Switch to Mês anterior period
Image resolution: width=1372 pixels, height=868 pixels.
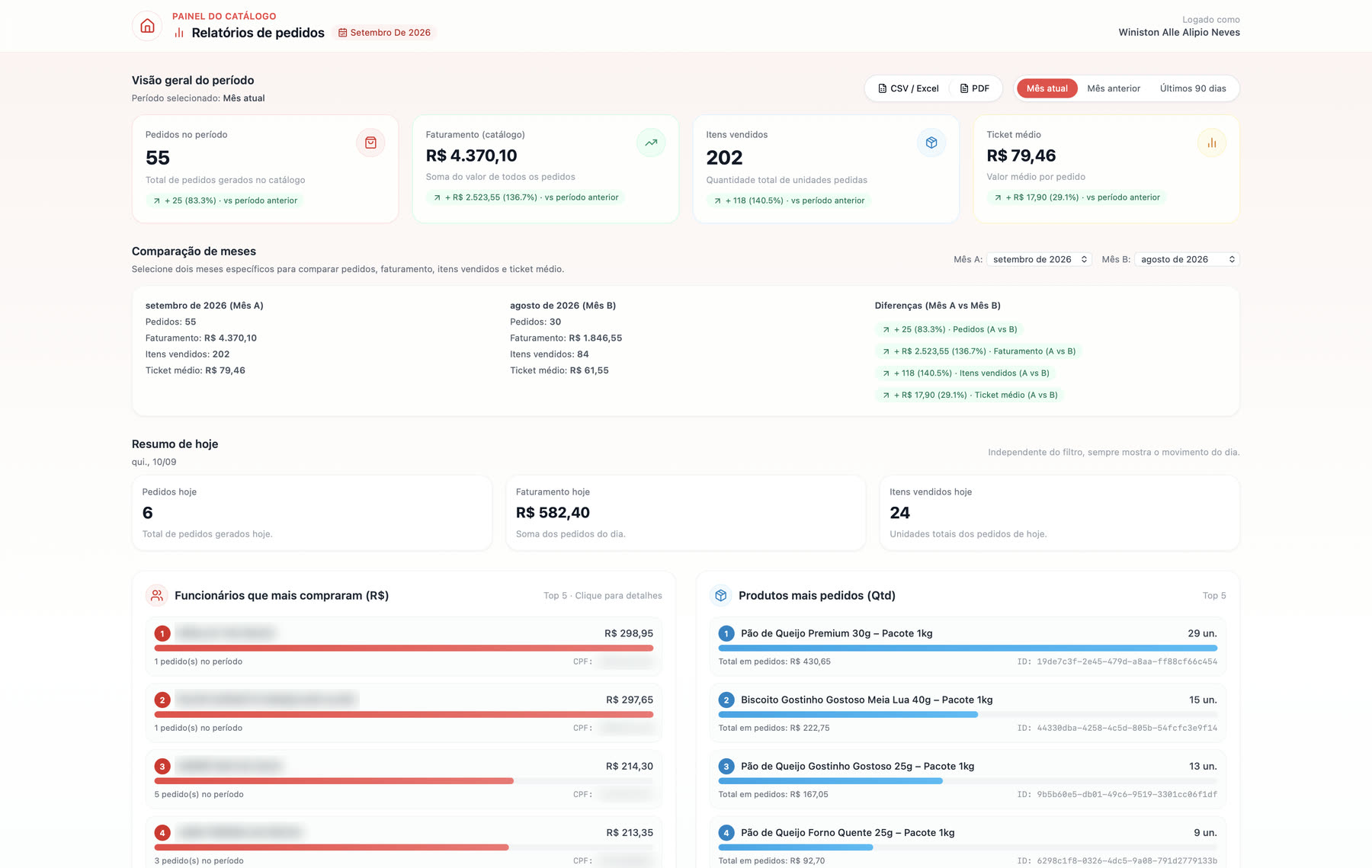[1114, 88]
